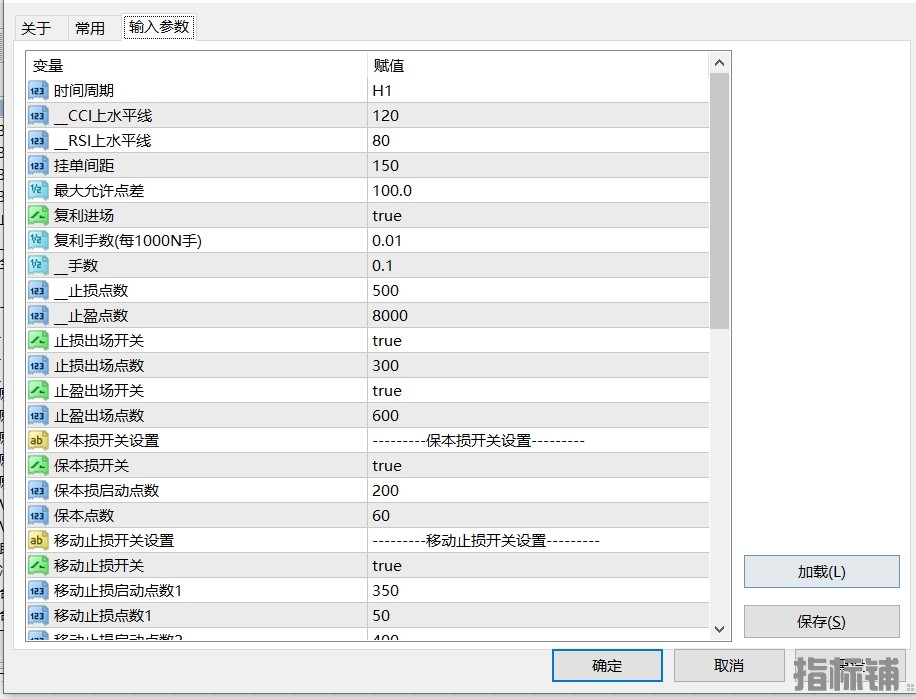Click the string icon beside 保本损开关设置
Viewport: 916px width, 699px height.
coord(38,441)
